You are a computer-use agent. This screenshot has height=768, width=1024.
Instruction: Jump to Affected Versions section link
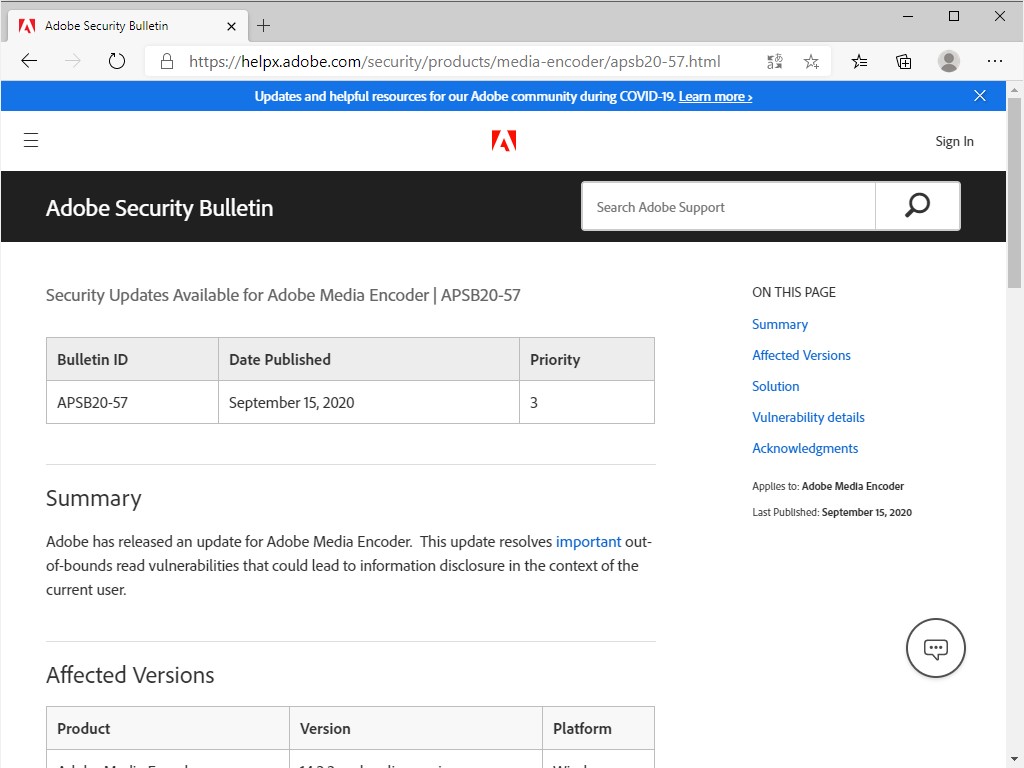pos(801,355)
